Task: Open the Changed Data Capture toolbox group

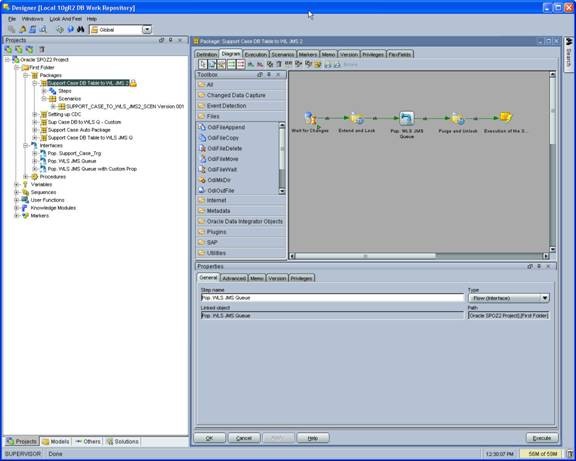Action: (241, 96)
